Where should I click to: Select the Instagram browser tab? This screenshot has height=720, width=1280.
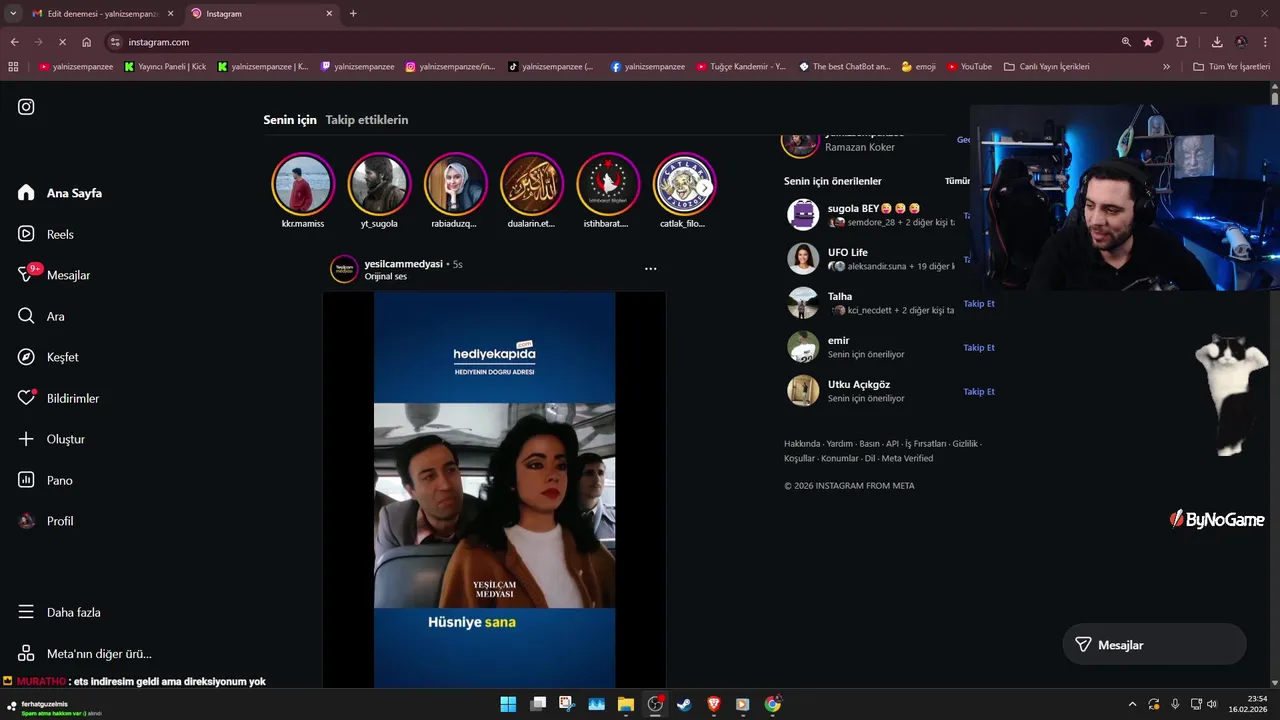point(260,14)
